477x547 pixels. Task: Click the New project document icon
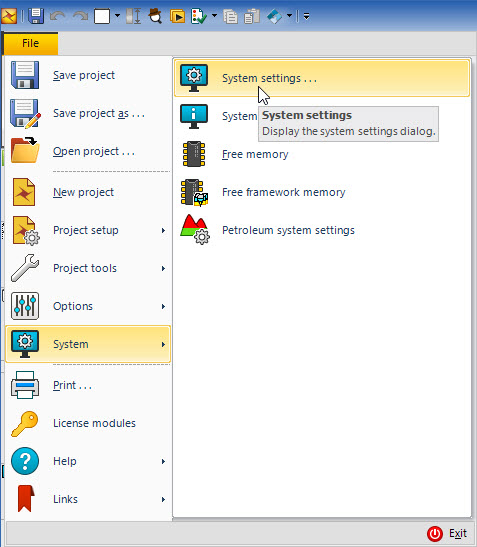pos(24,192)
